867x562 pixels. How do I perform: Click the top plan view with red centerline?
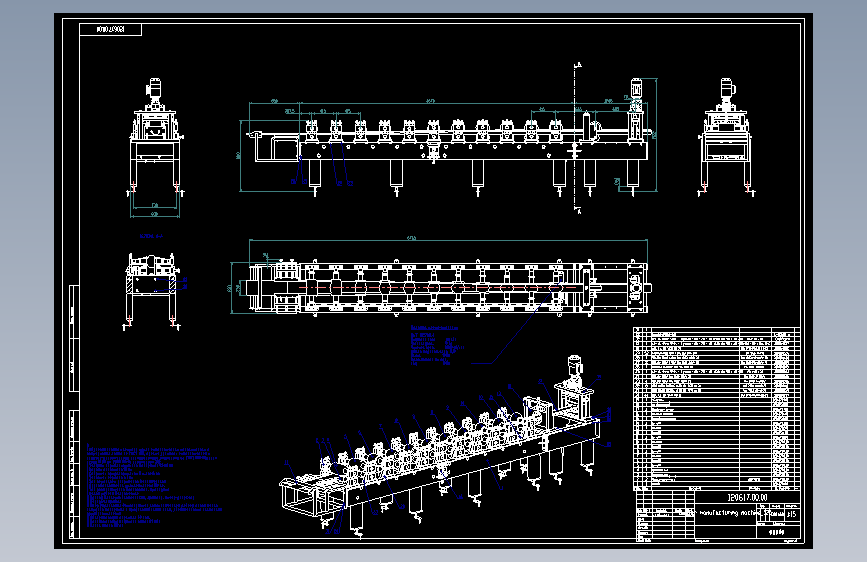click(x=448, y=288)
